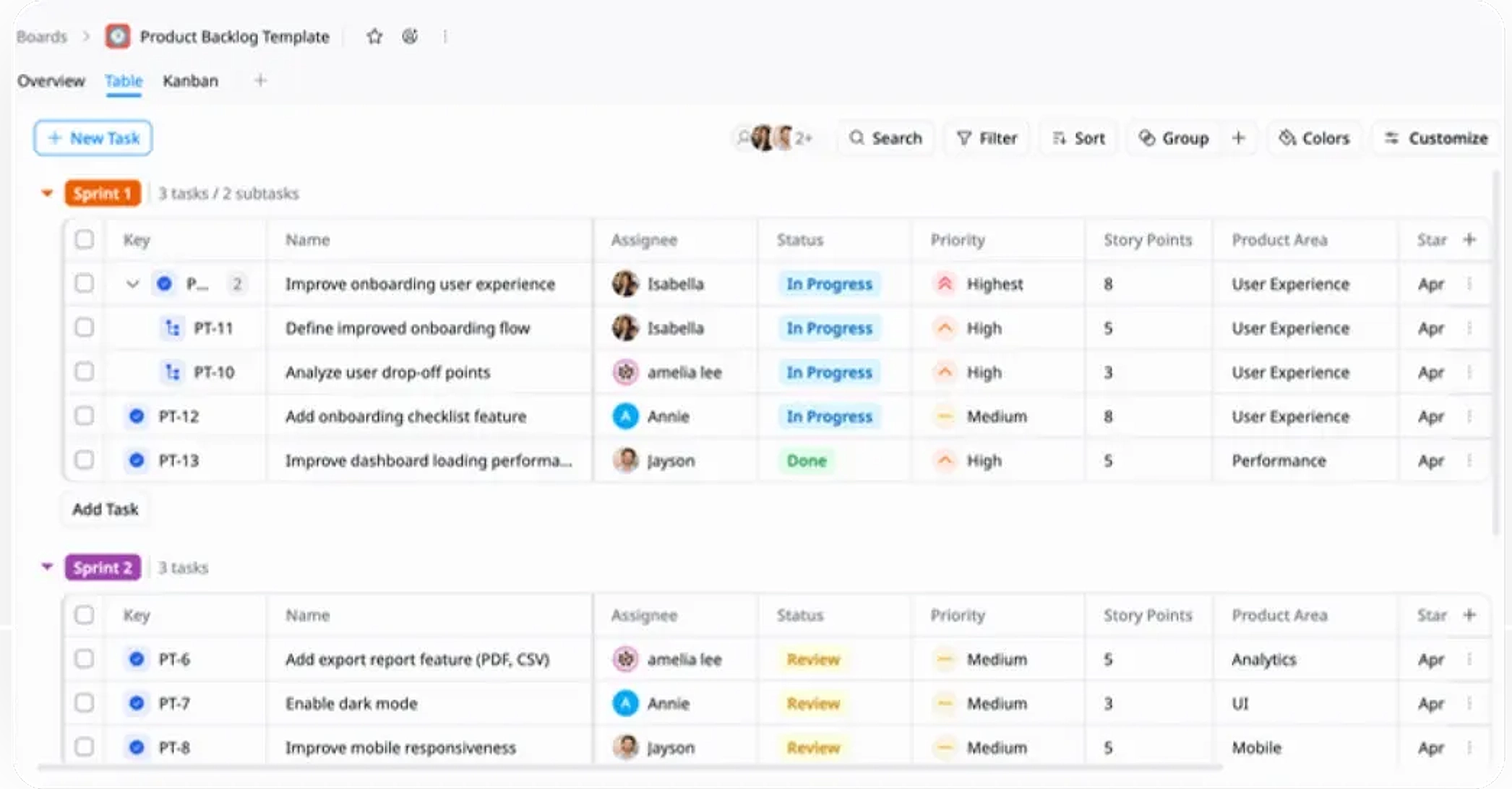Select the Table tab
This screenshot has width=1512, height=789.
(x=124, y=80)
